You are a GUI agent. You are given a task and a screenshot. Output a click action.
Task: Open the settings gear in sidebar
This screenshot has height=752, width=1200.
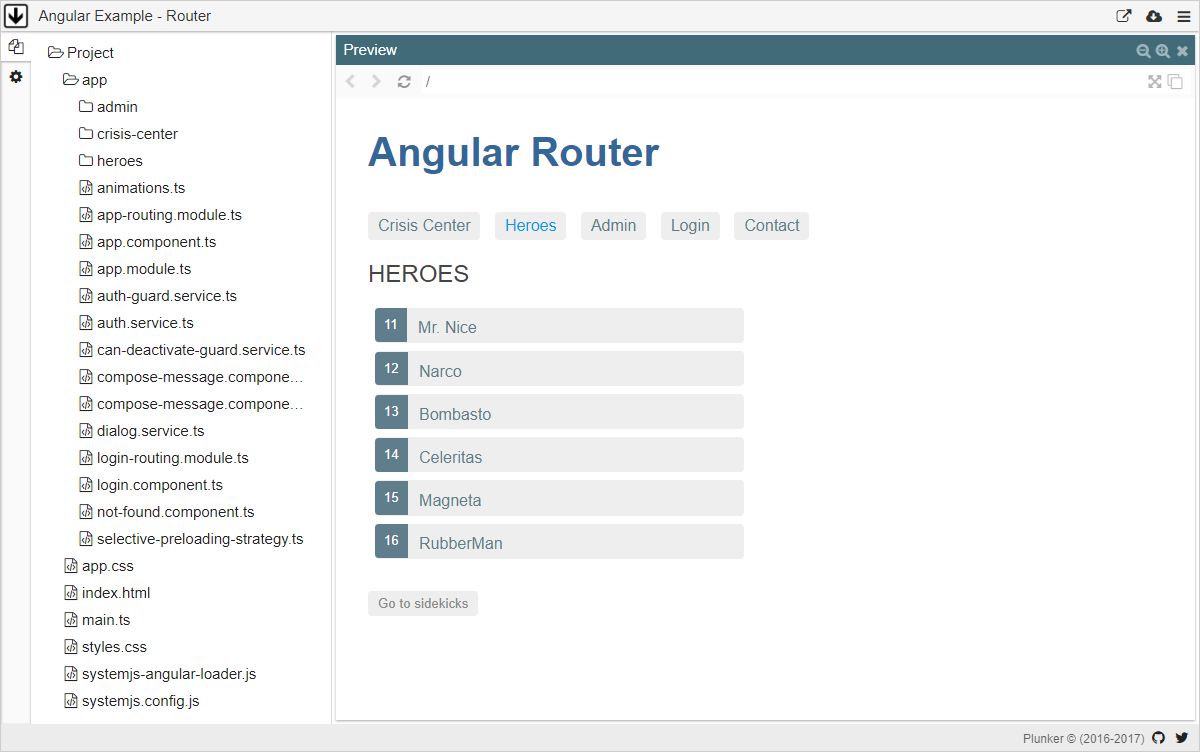click(16, 77)
